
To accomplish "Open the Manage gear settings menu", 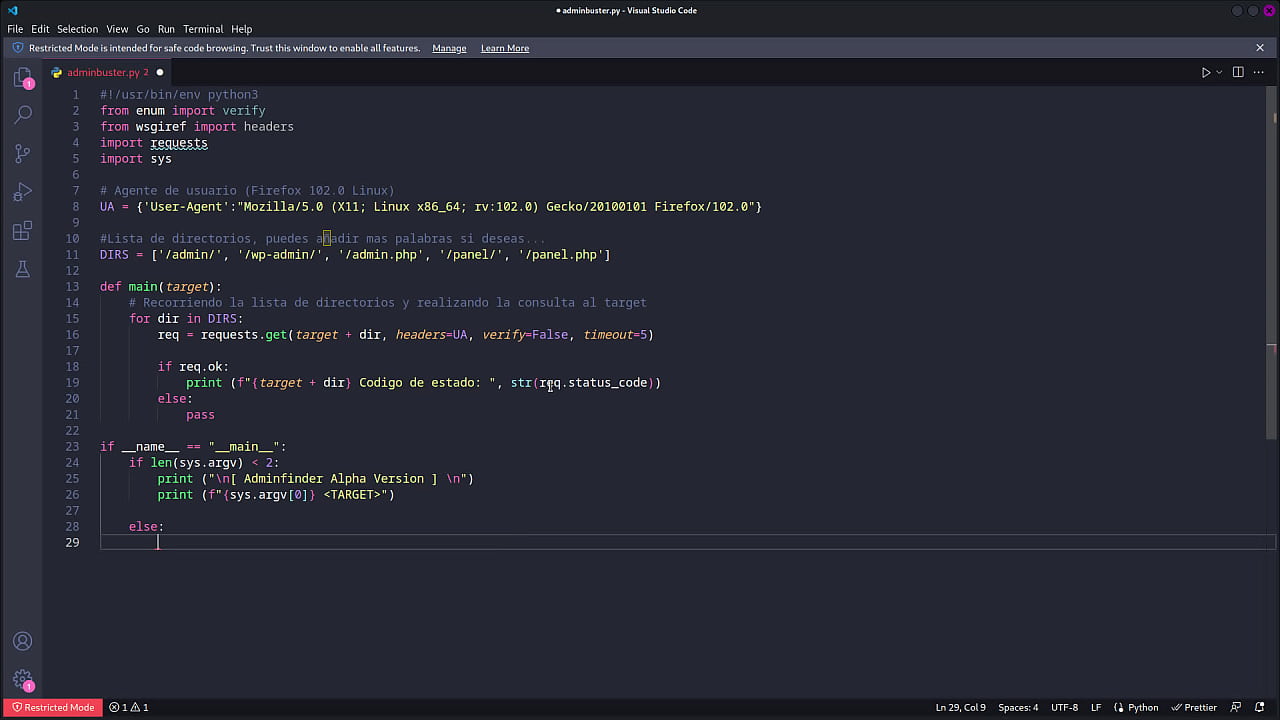I will tap(22, 679).
